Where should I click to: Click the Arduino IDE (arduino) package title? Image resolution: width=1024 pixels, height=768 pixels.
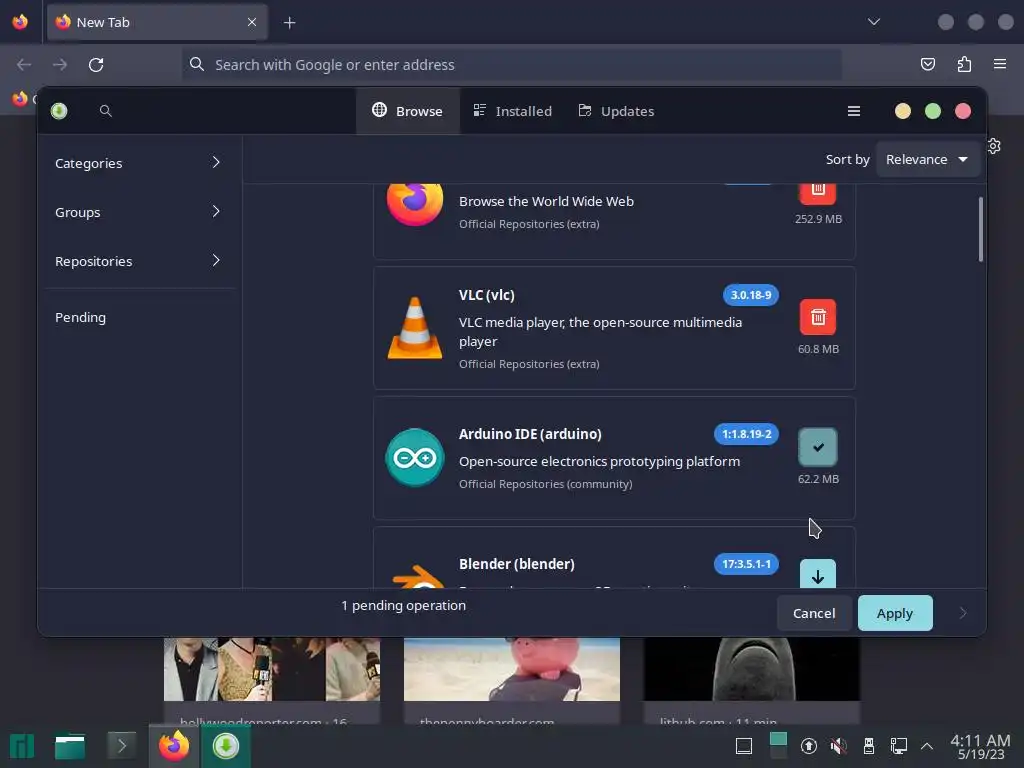[530, 434]
